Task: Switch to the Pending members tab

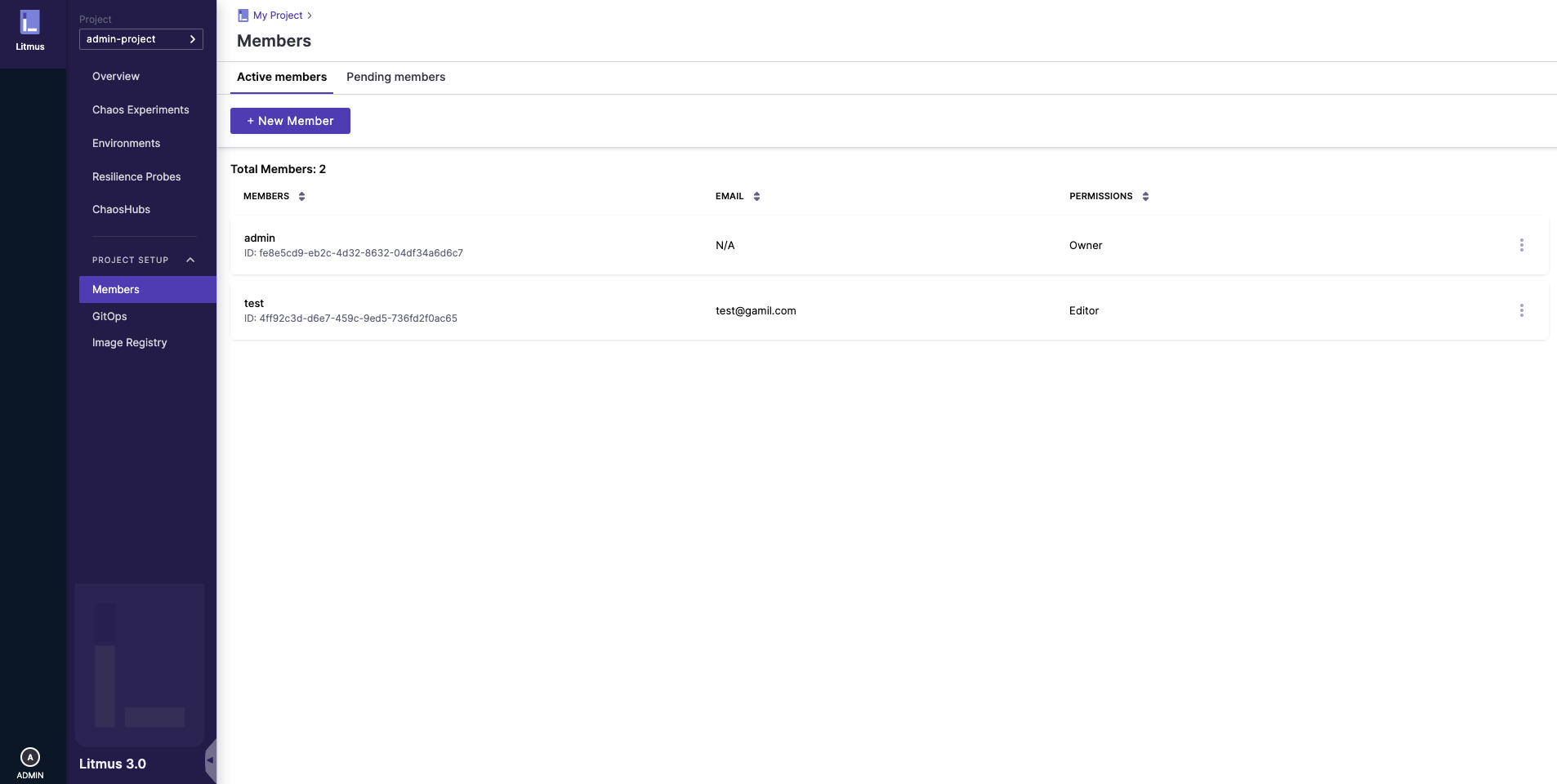Action: [395, 77]
